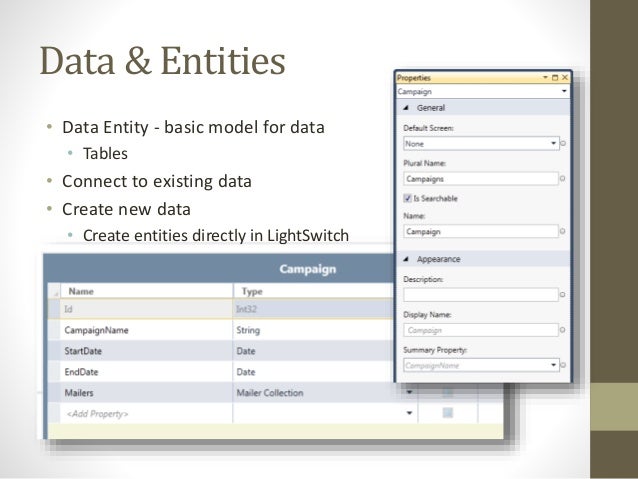
Task: Open Properties window position menu arrow
Action: (x=546, y=76)
